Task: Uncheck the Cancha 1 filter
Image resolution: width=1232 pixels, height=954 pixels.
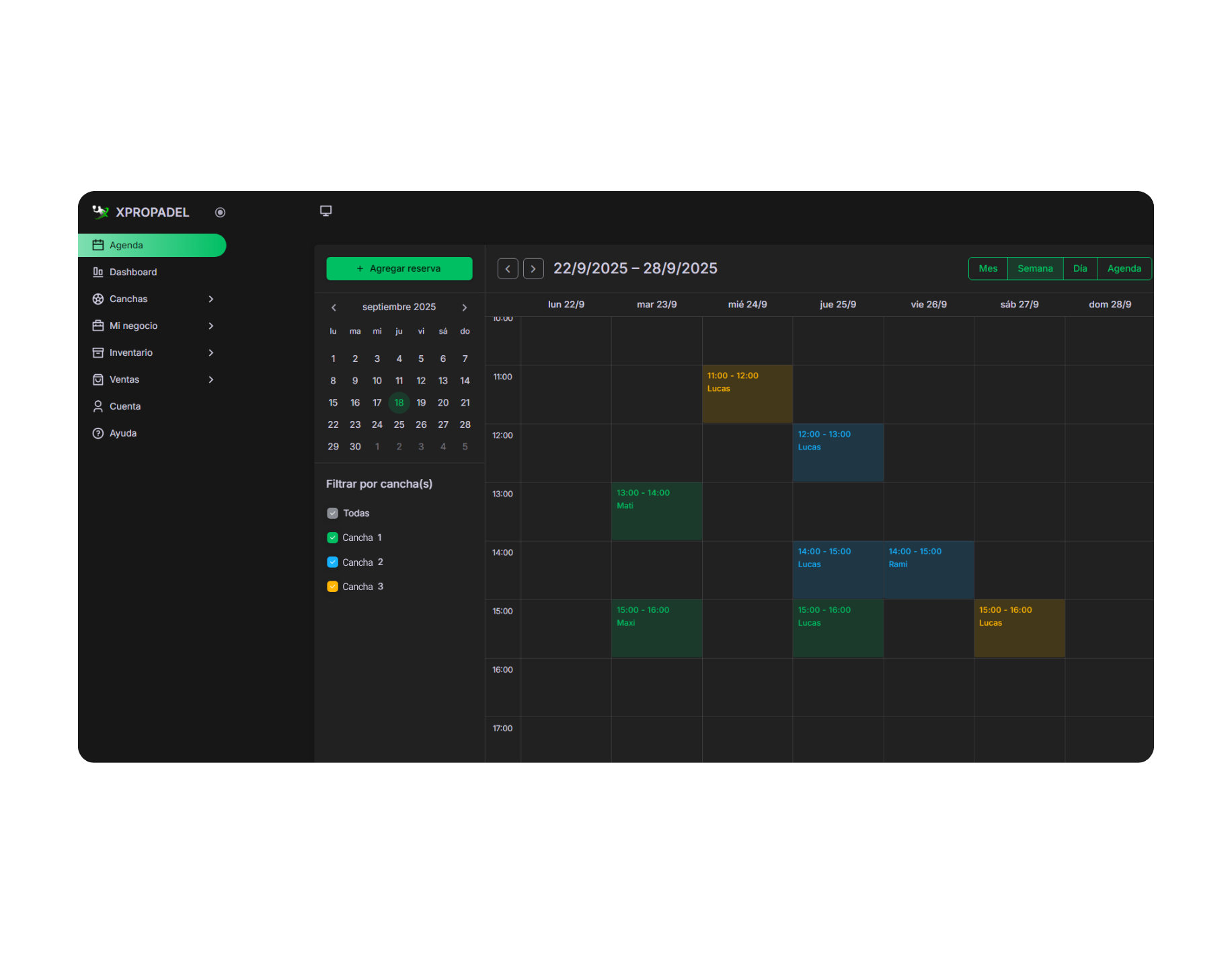Action: tap(332, 538)
